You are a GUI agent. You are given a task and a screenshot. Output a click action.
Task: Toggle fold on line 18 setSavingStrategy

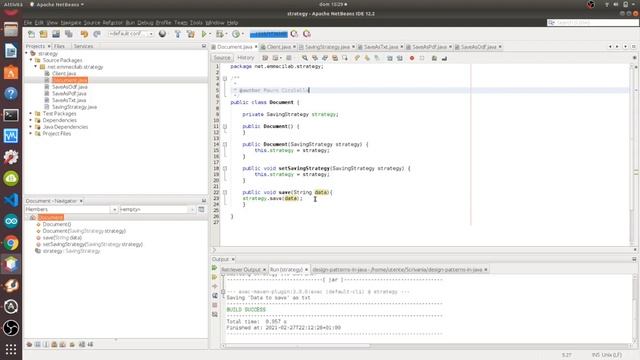(225, 168)
